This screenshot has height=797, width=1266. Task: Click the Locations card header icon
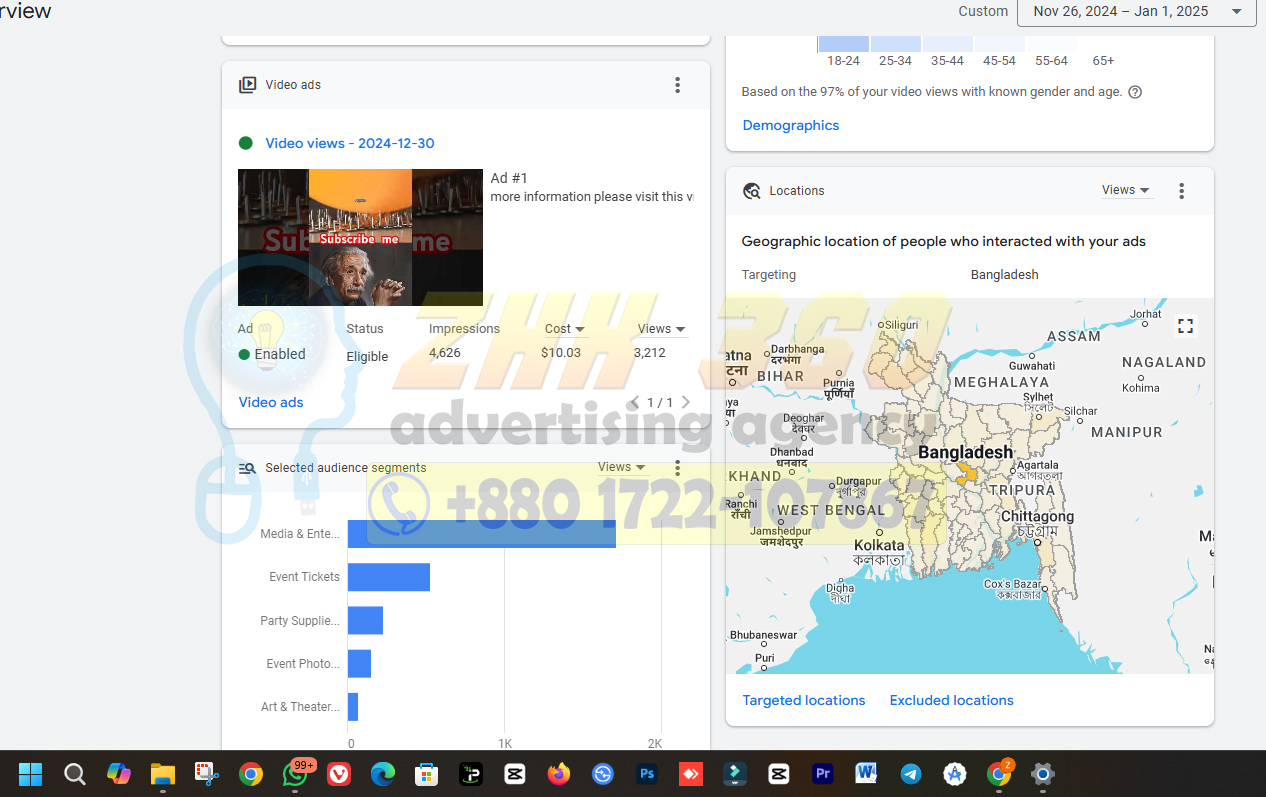(x=752, y=191)
